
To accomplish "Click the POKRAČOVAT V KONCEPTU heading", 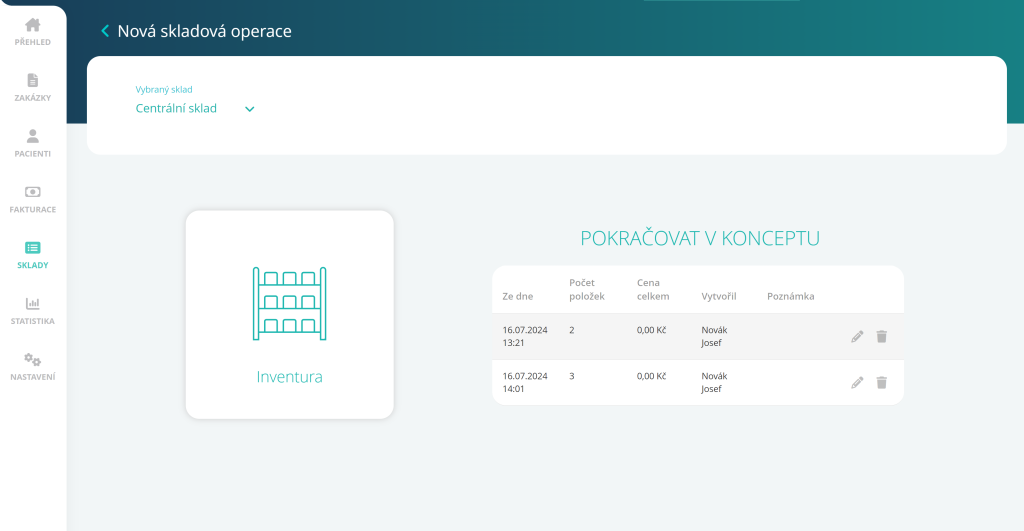I will coord(699,238).
